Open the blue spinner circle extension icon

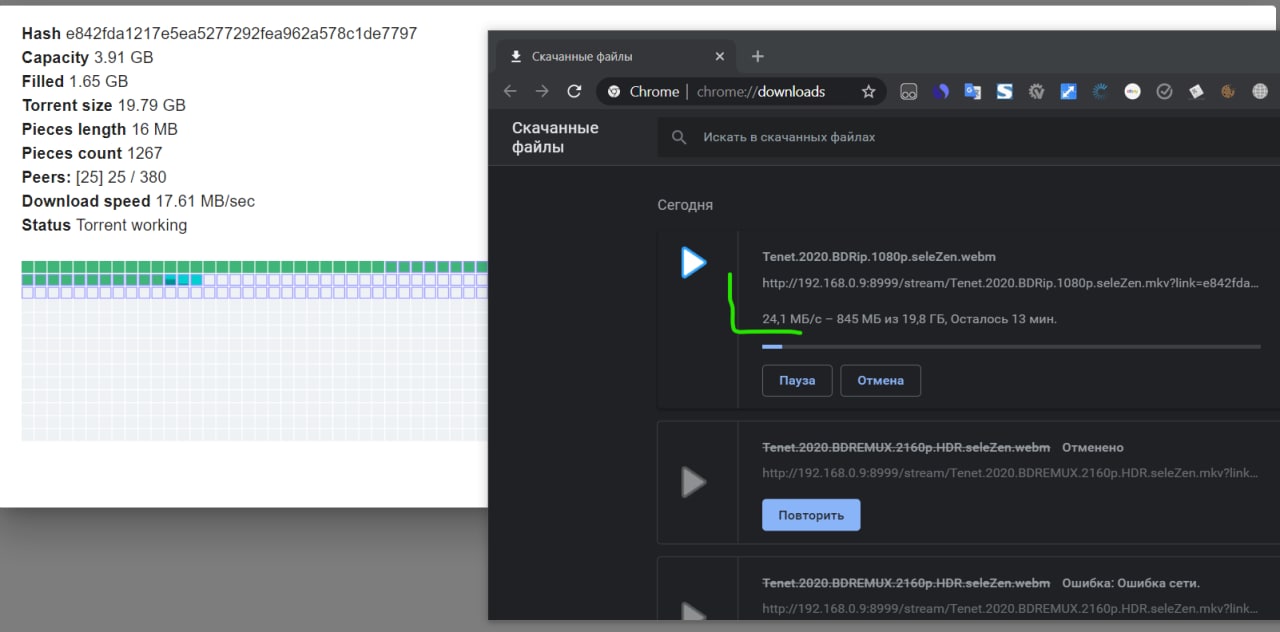[x=1100, y=91]
